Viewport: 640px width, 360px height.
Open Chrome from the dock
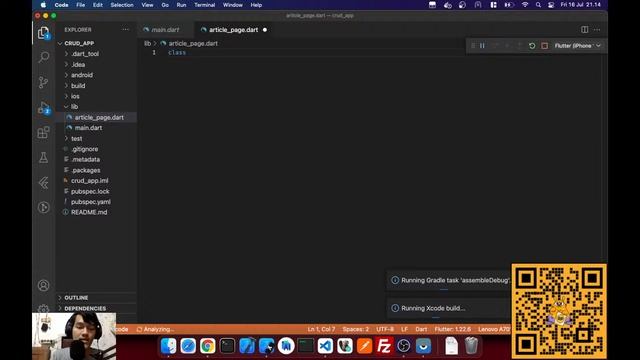coord(207,346)
